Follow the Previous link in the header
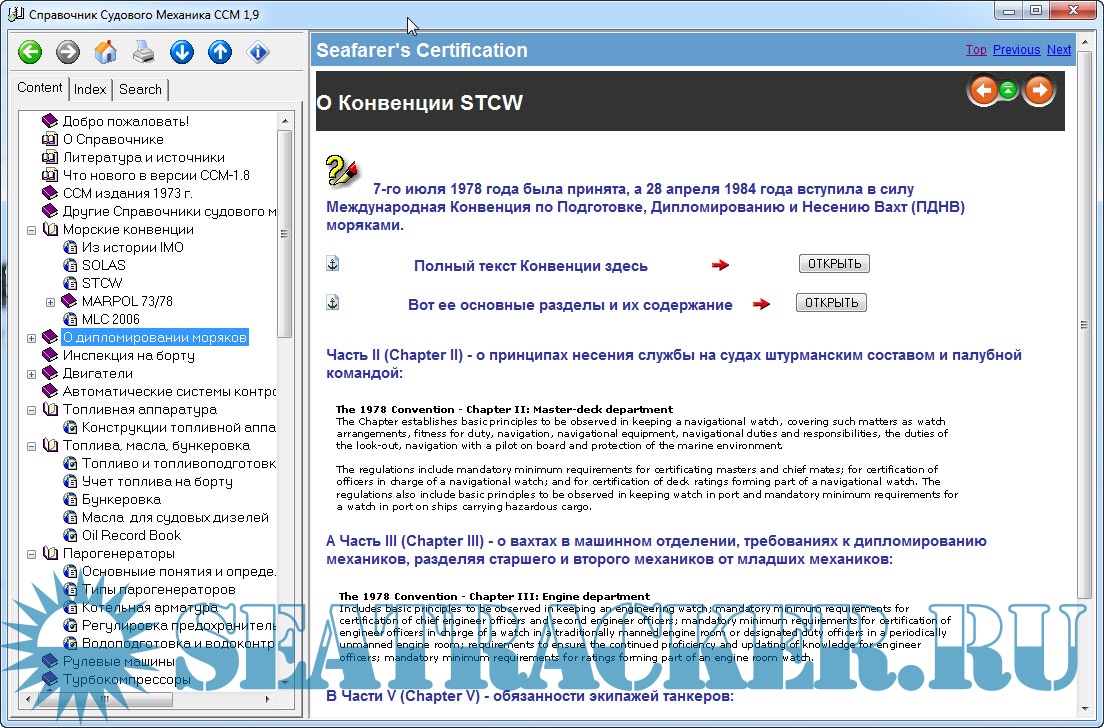Viewport: 1104px width, 728px height. point(1016,49)
